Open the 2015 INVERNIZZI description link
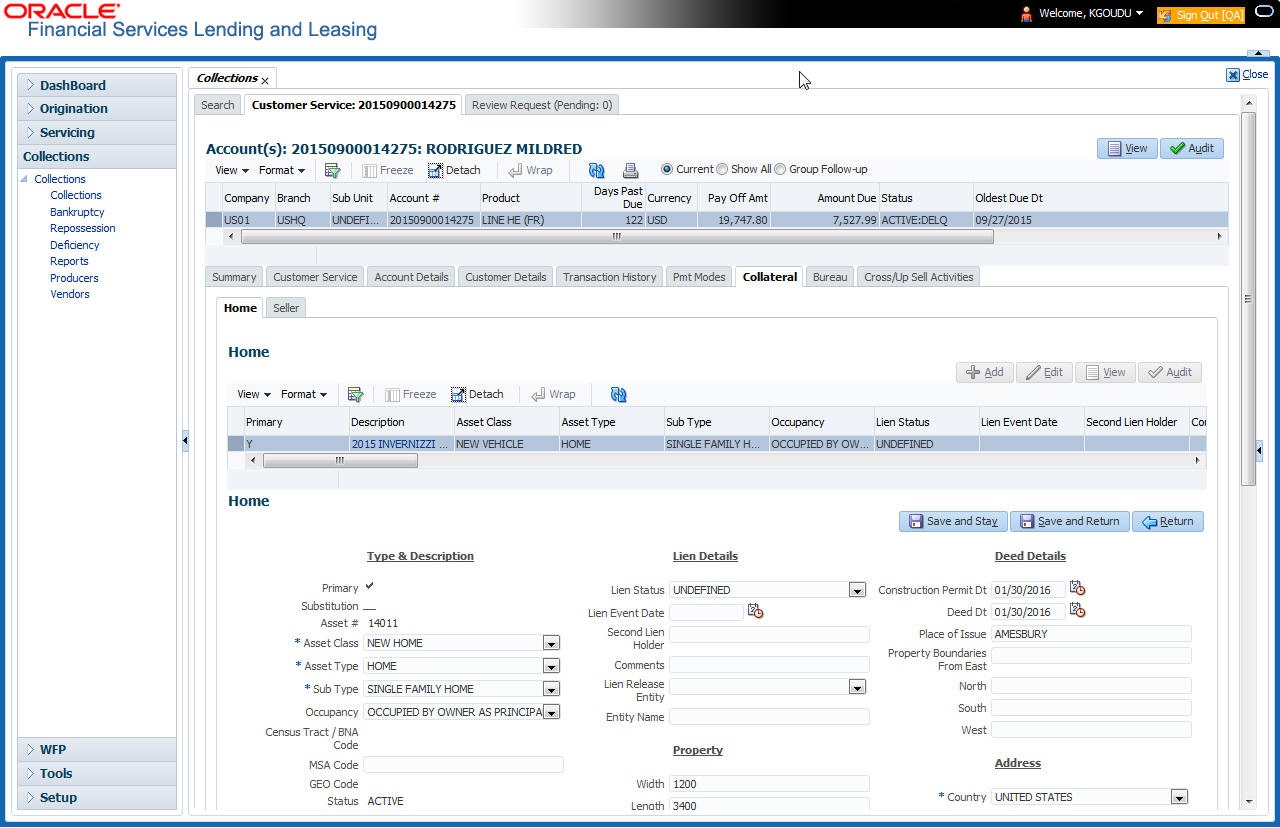 tap(400, 444)
